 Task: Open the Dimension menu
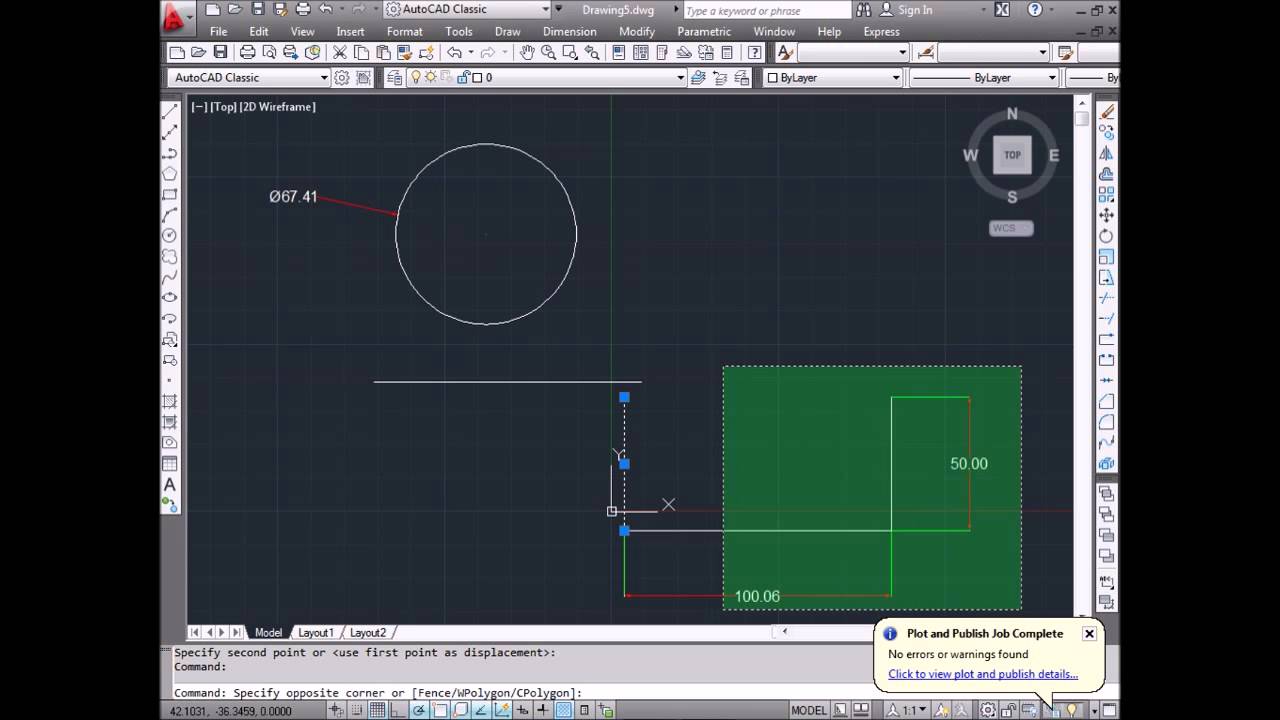[x=570, y=31]
